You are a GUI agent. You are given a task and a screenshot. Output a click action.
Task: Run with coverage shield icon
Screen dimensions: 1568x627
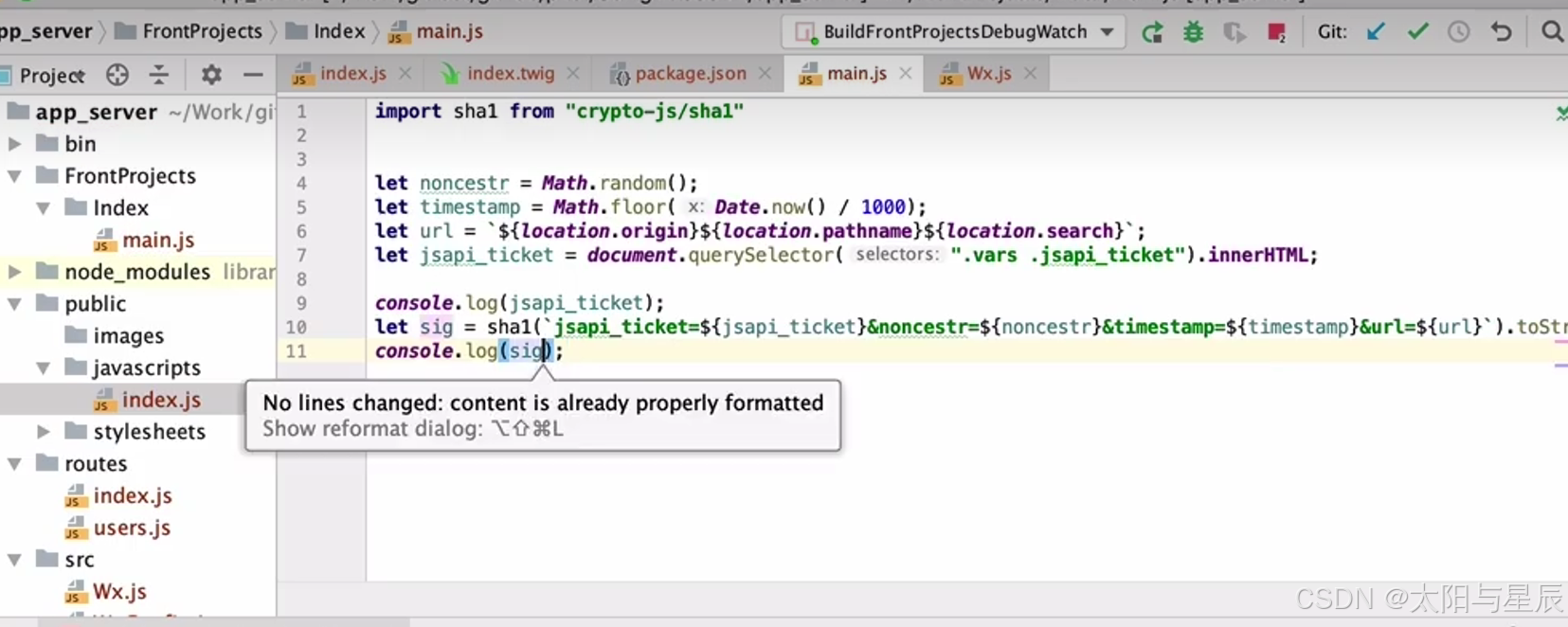(x=1234, y=32)
